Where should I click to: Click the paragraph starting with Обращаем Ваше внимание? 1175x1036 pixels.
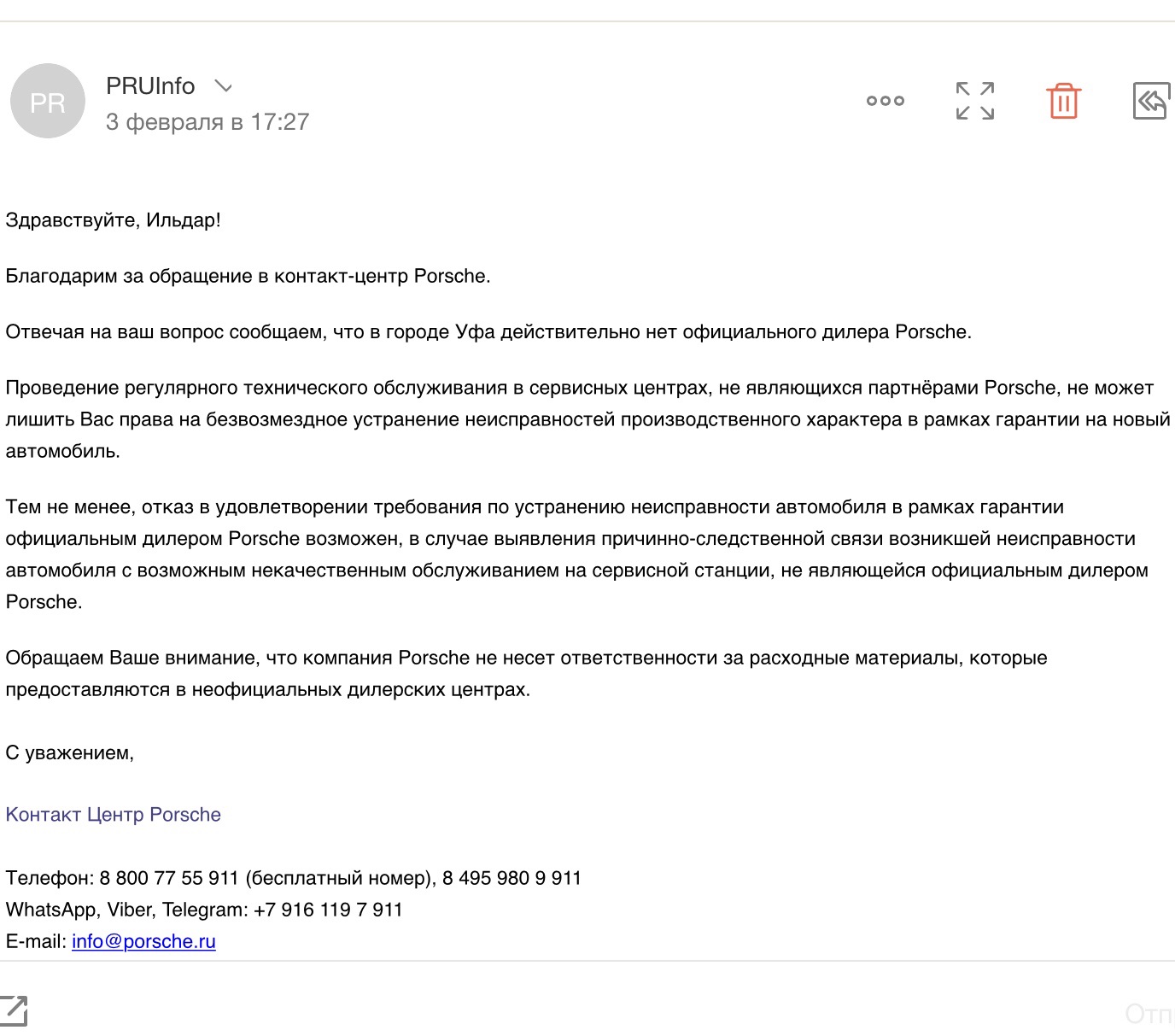tap(526, 674)
